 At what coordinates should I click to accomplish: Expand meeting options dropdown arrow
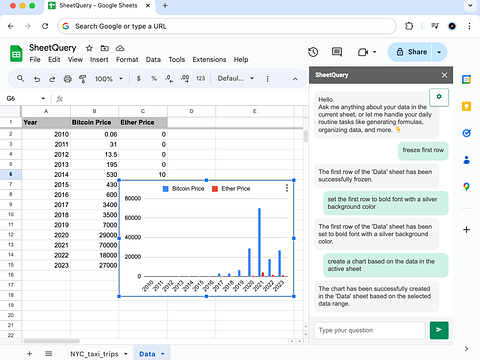pos(374,52)
